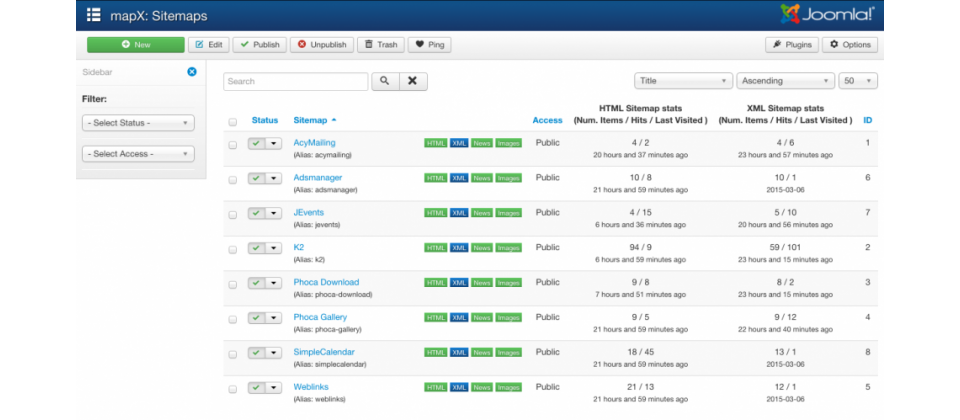
Task: Open the Phoca Download sitemap link
Action: [x=326, y=282]
